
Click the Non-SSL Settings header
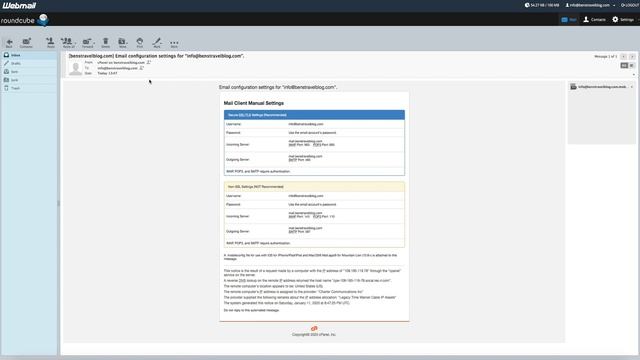[314, 187]
